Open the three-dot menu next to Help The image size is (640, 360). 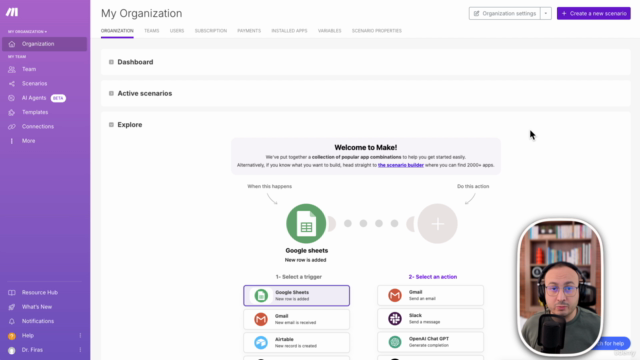coord(80,336)
